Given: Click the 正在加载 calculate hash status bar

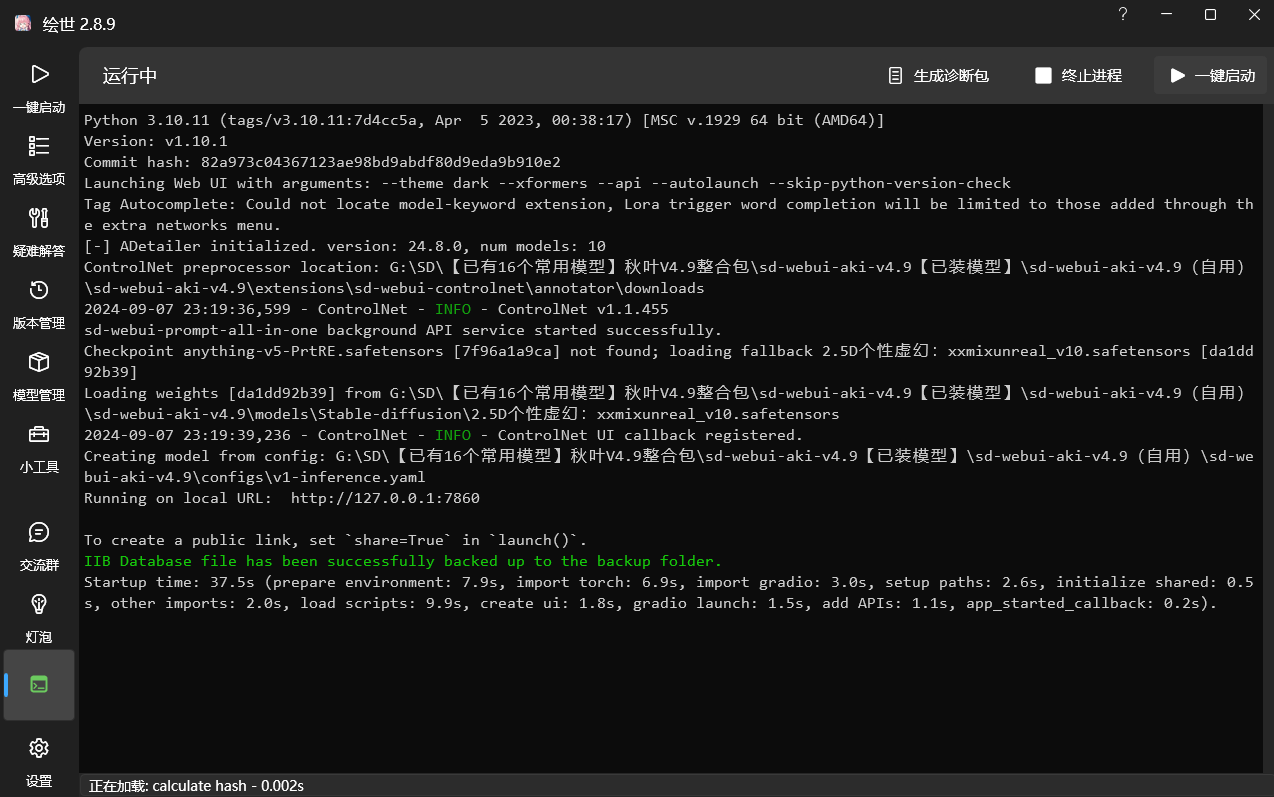Looking at the screenshot, I should (196, 786).
